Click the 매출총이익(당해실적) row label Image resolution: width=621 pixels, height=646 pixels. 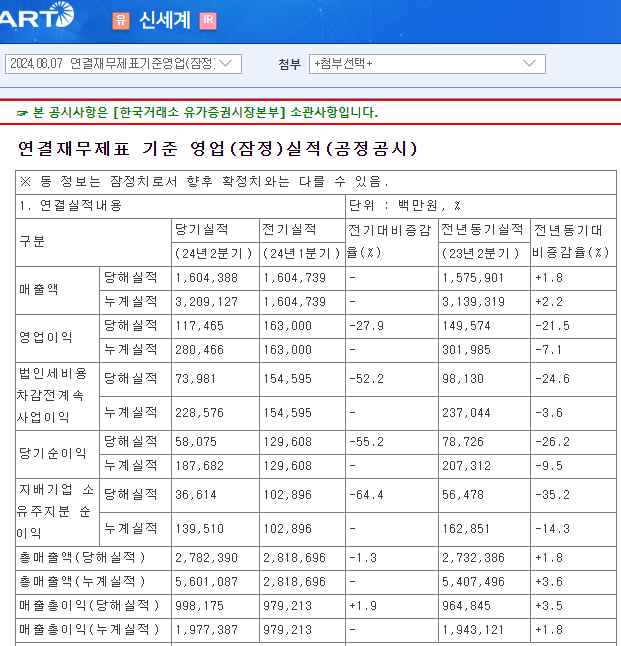(89, 606)
